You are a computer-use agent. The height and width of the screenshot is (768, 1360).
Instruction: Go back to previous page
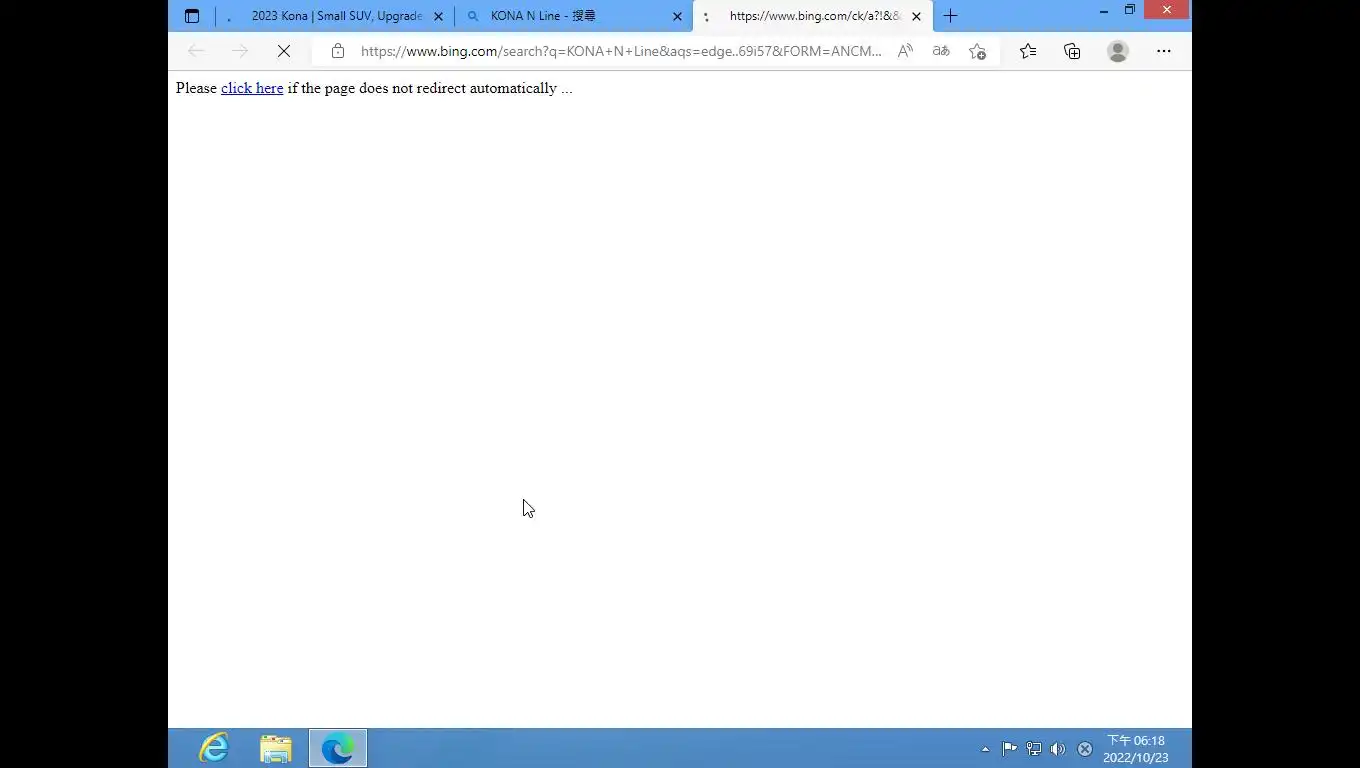click(196, 51)
